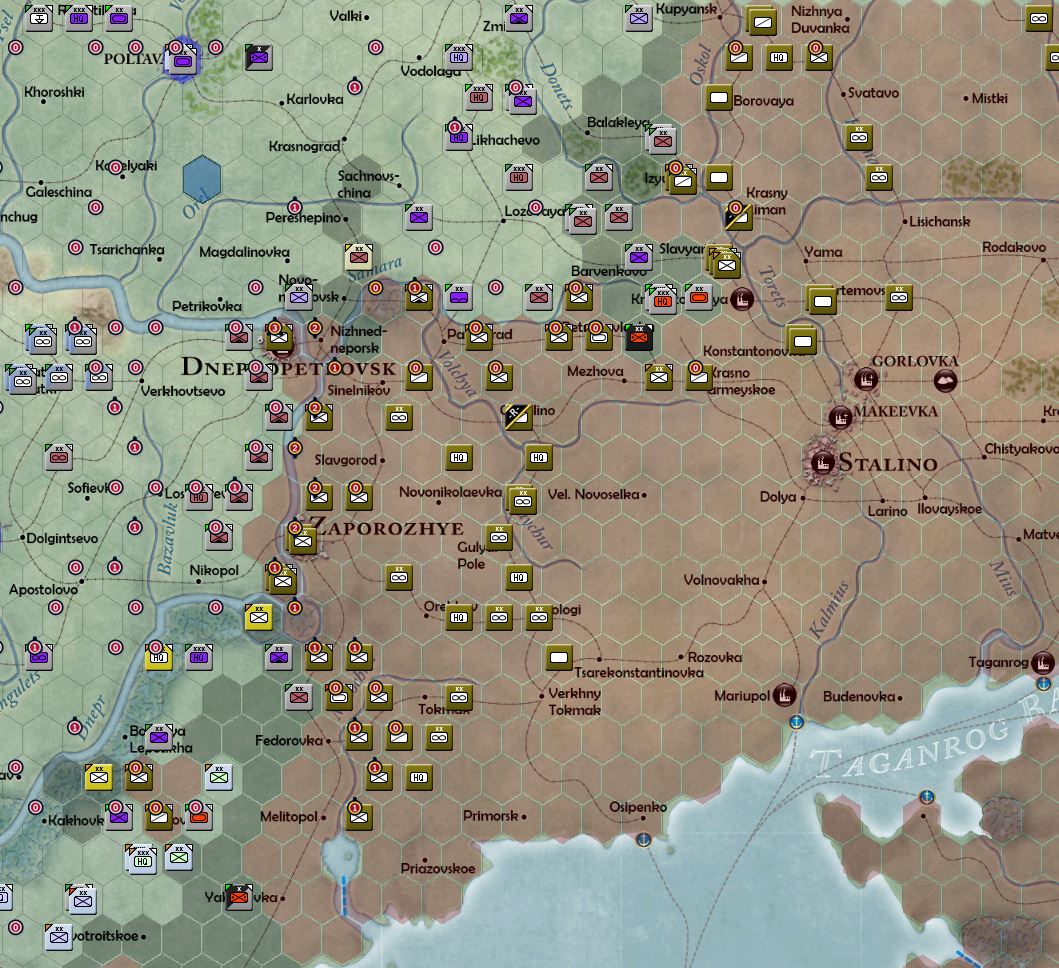This screenshot has height=968, width=1059.
Task: Click the black-yellow counter at Krasny Liman
Action: click(x=738, y=216)
